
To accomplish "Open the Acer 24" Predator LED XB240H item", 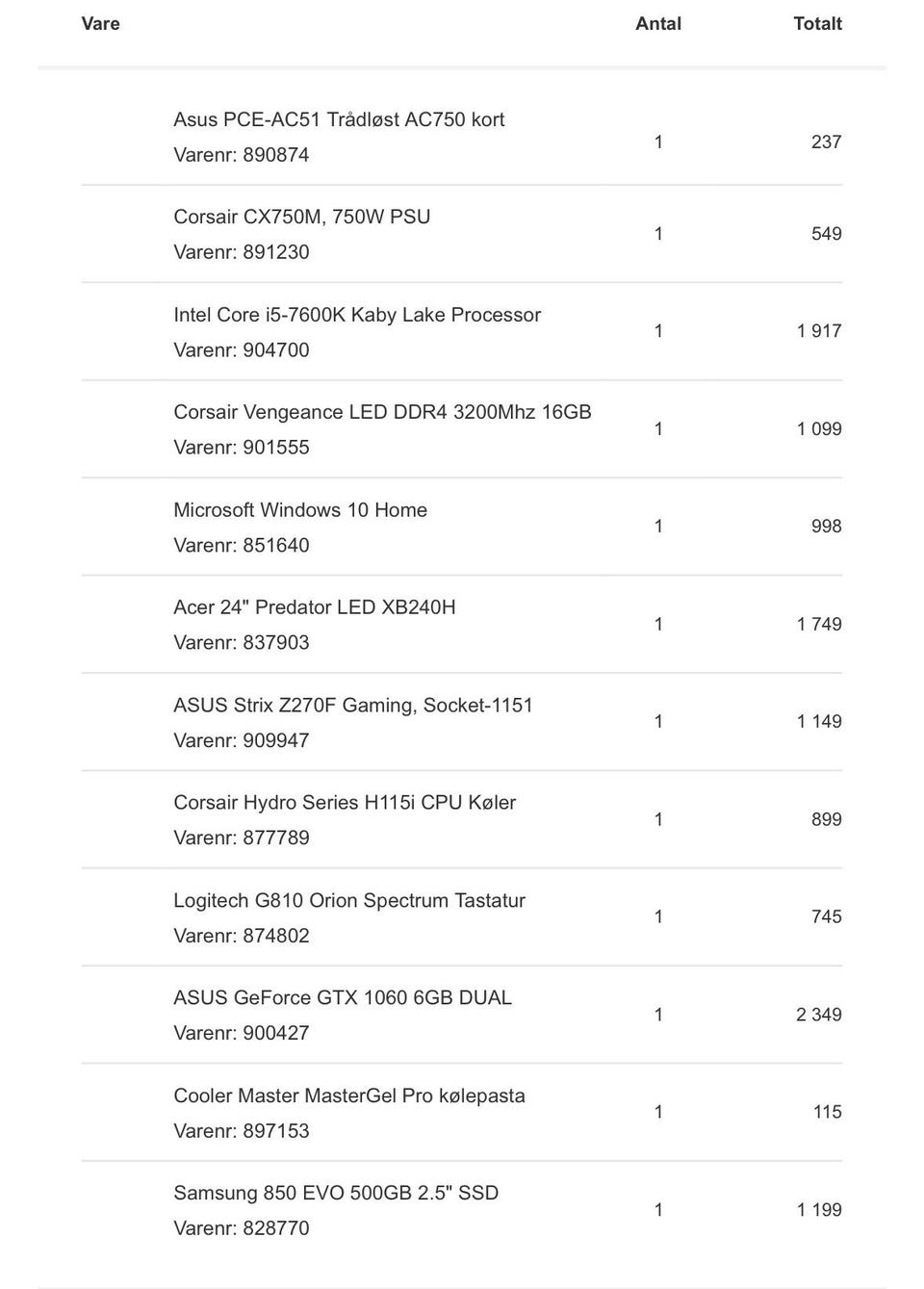I will tap(315, 607).
